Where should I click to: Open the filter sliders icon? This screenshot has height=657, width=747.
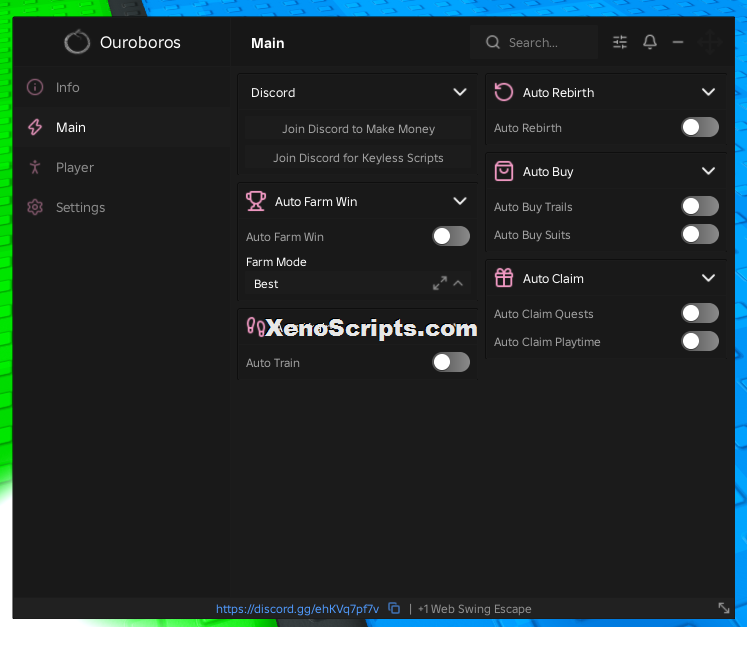620,42
